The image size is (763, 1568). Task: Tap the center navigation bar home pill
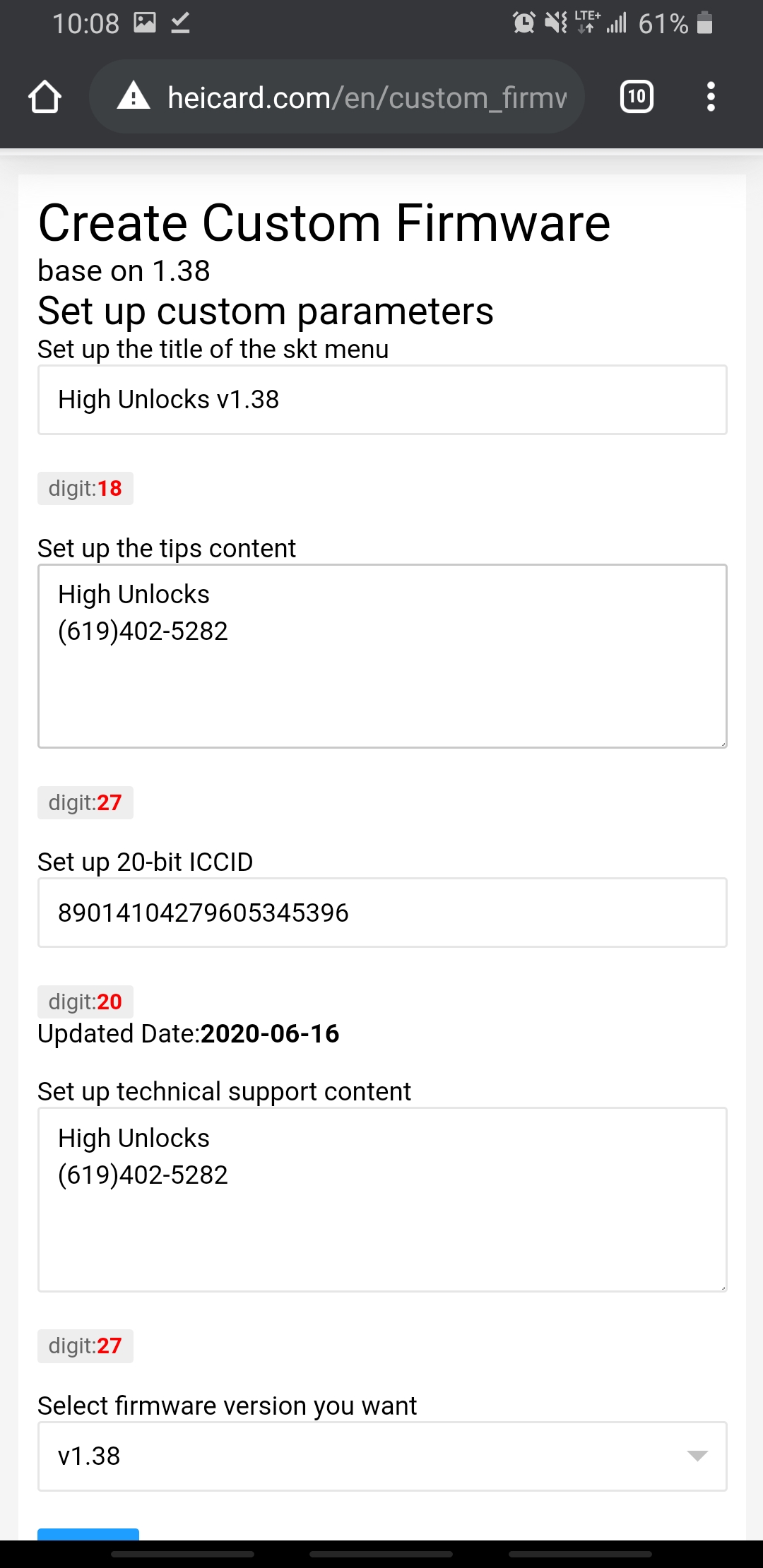point(381,1554)
